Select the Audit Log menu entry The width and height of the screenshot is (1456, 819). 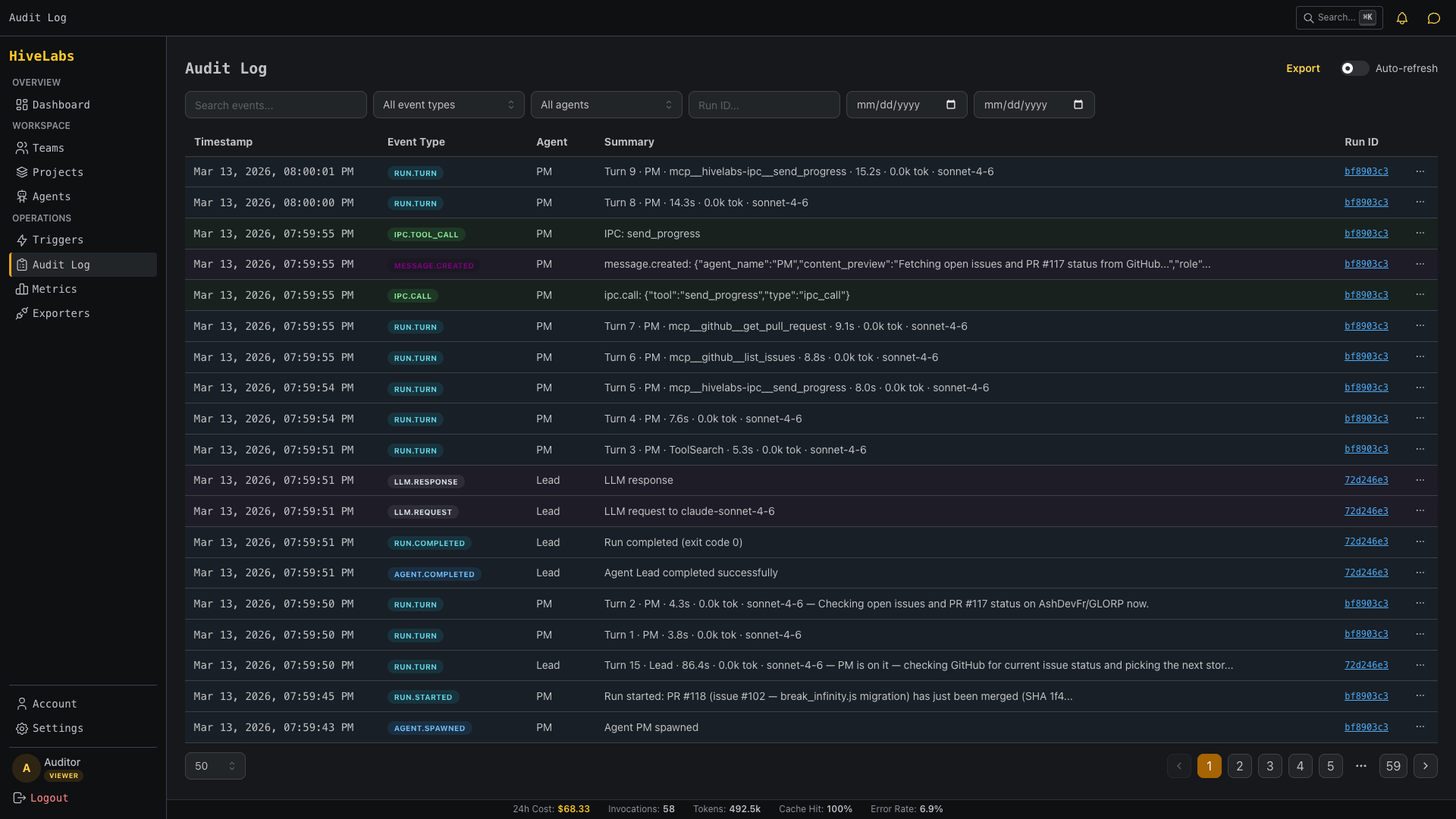point(61,265)
